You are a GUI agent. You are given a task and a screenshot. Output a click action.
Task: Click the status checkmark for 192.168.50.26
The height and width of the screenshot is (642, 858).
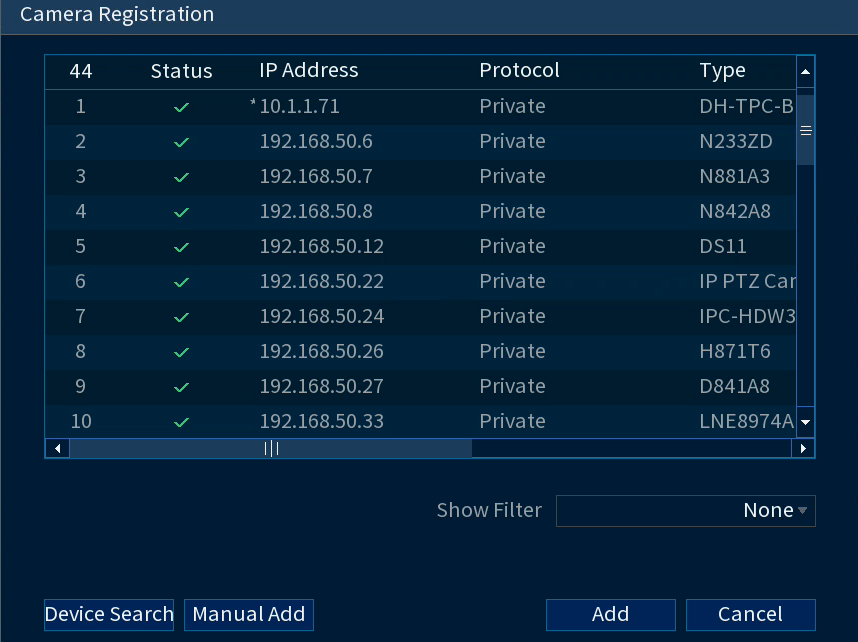pos(181,352)
